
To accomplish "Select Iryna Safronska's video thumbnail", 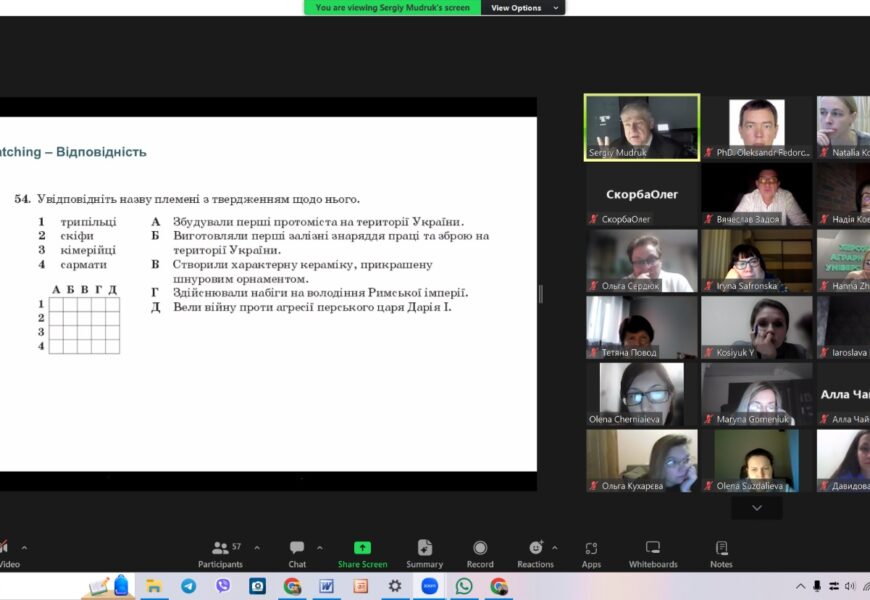I will coord(756,261).
